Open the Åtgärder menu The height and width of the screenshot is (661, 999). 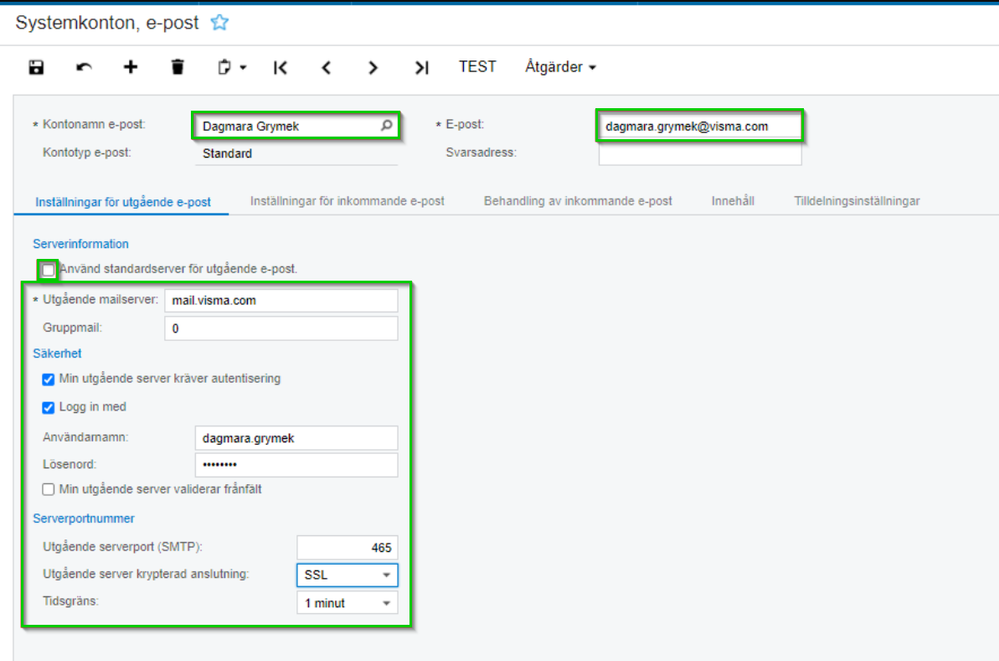(560, 67)
